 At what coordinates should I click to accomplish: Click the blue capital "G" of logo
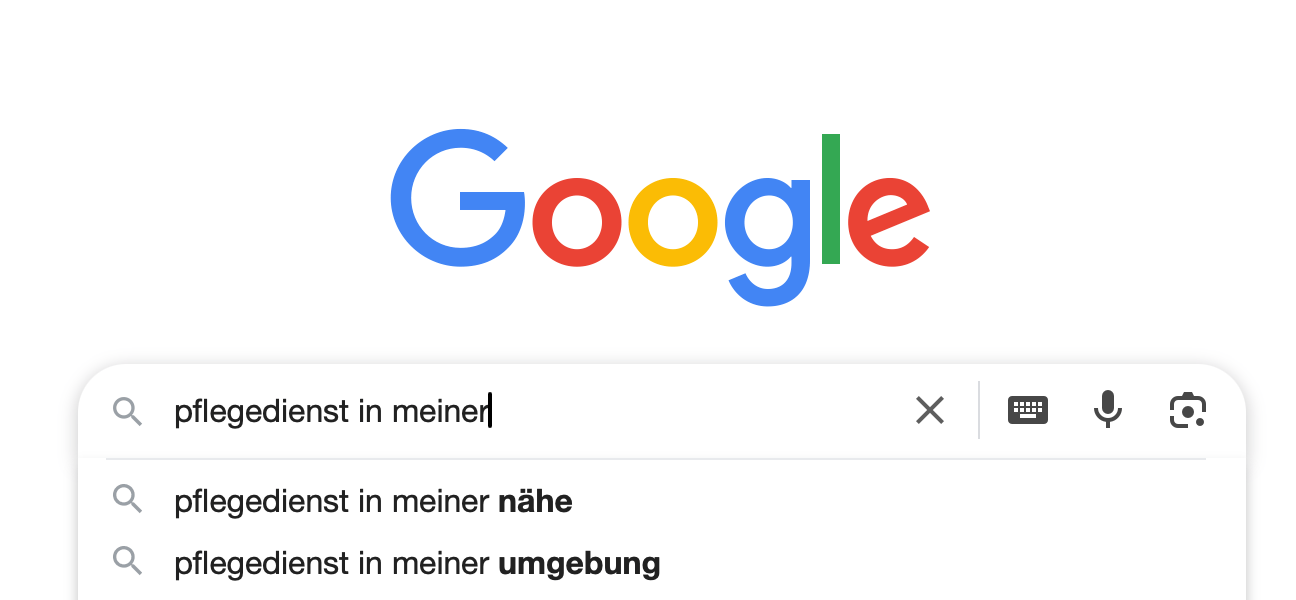tap(455, 200)
